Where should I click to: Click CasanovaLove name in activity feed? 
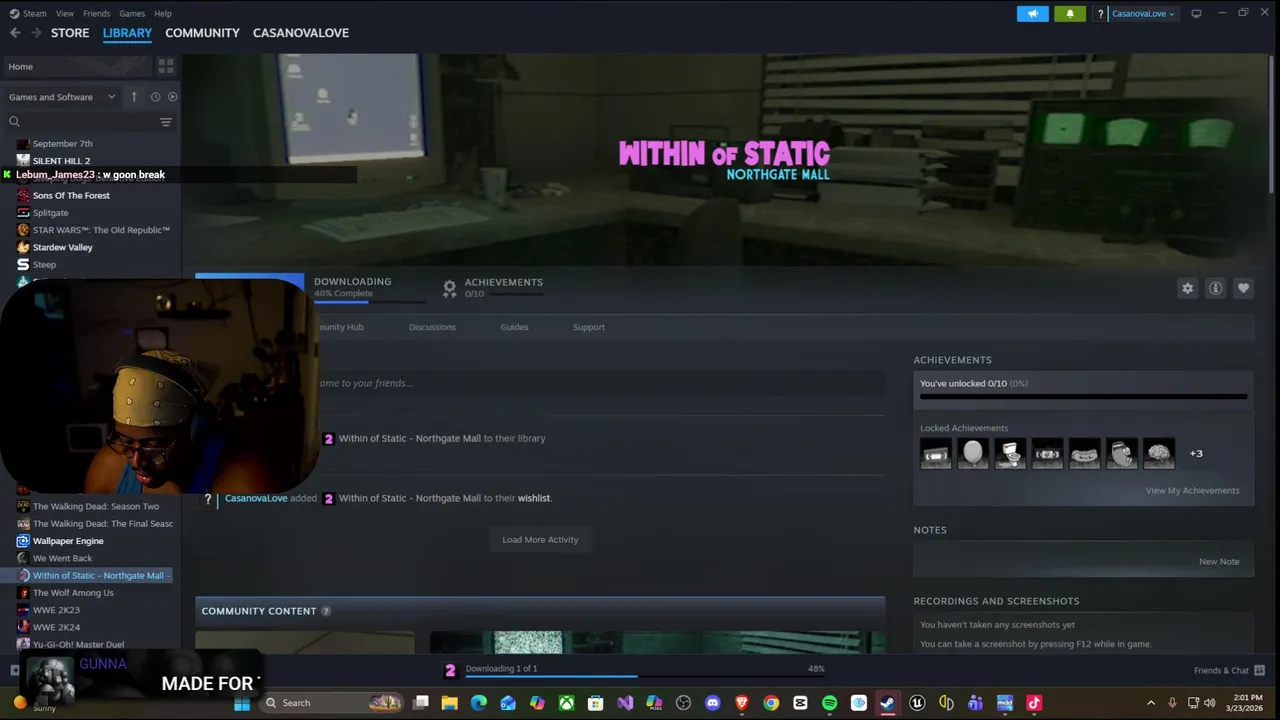(x=256, y=498)
